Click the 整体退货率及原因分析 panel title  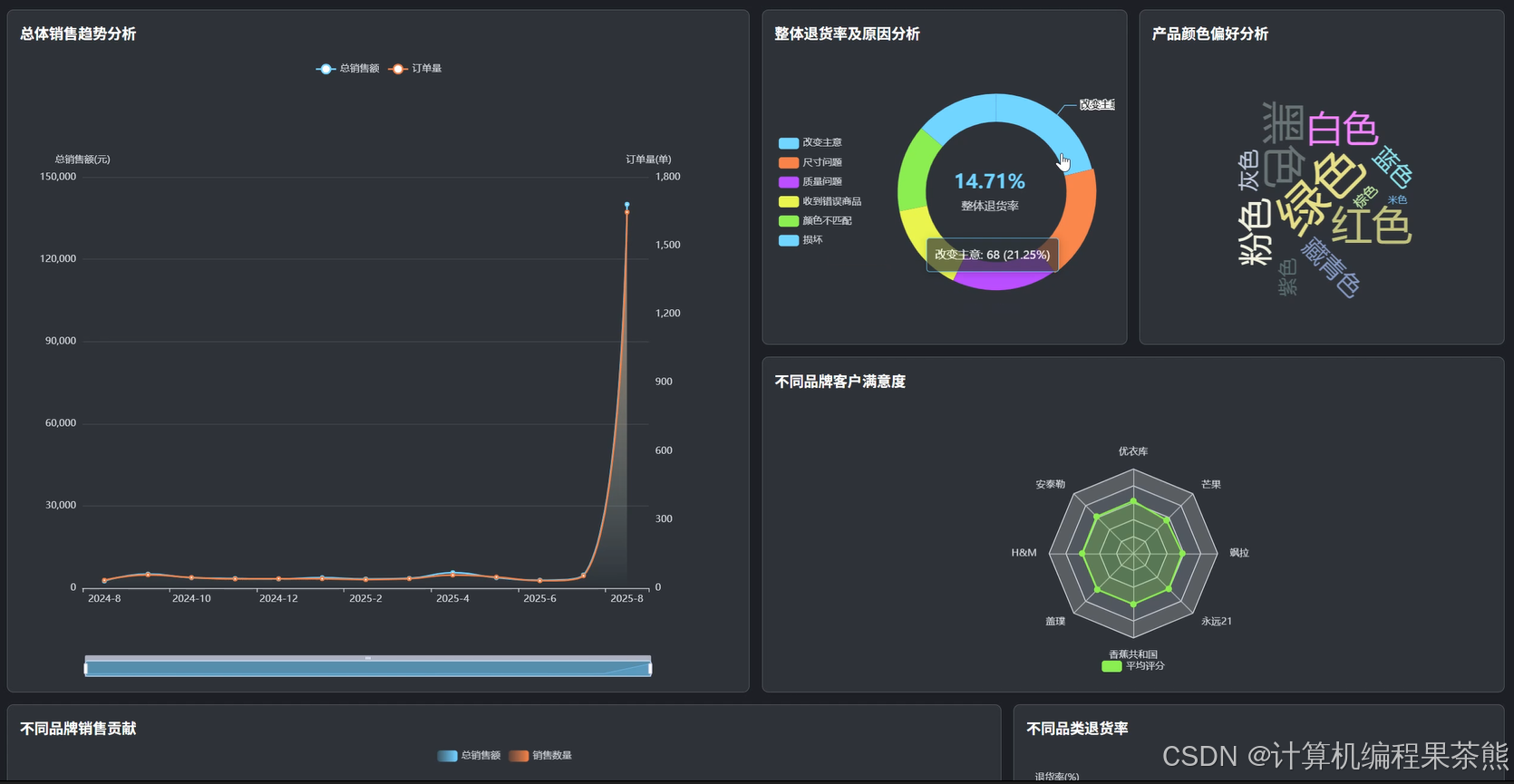[x=847, y=34]
